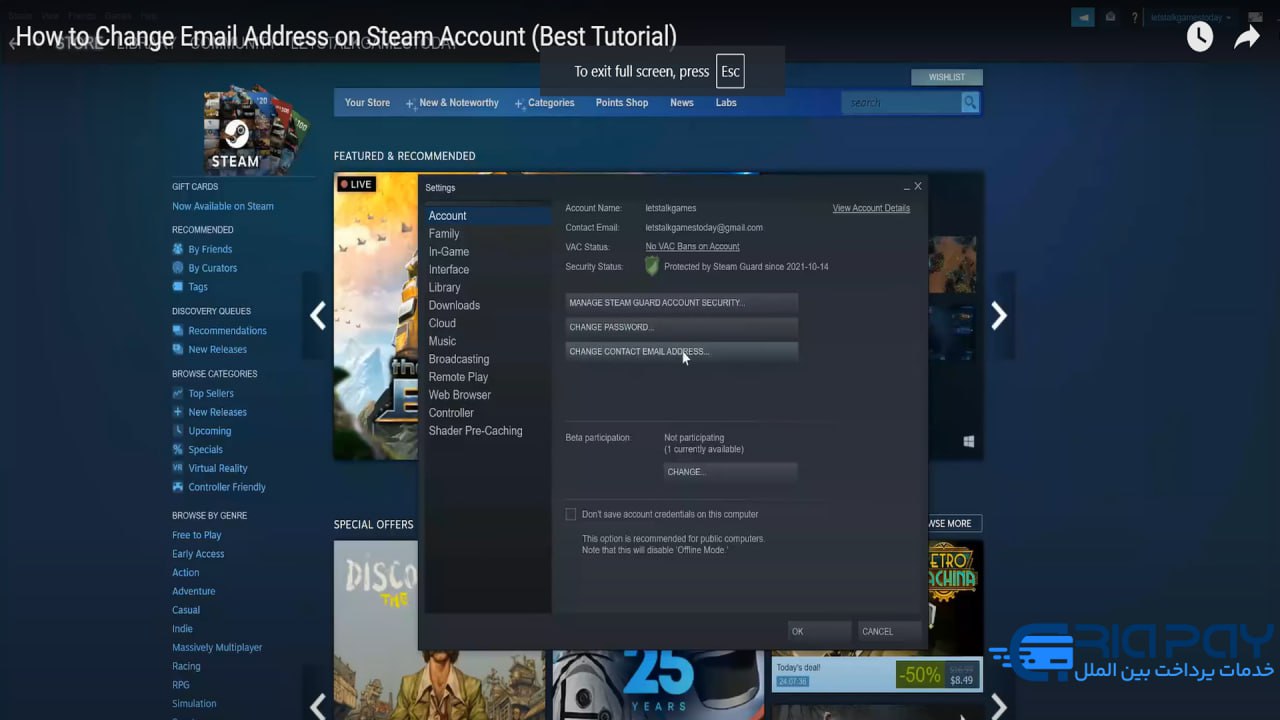Image resolution: width=1280 pixels, height=720 pixels.
Task: Expand the New & Noteworthy store menu
Action: click(x=452, y=103)
